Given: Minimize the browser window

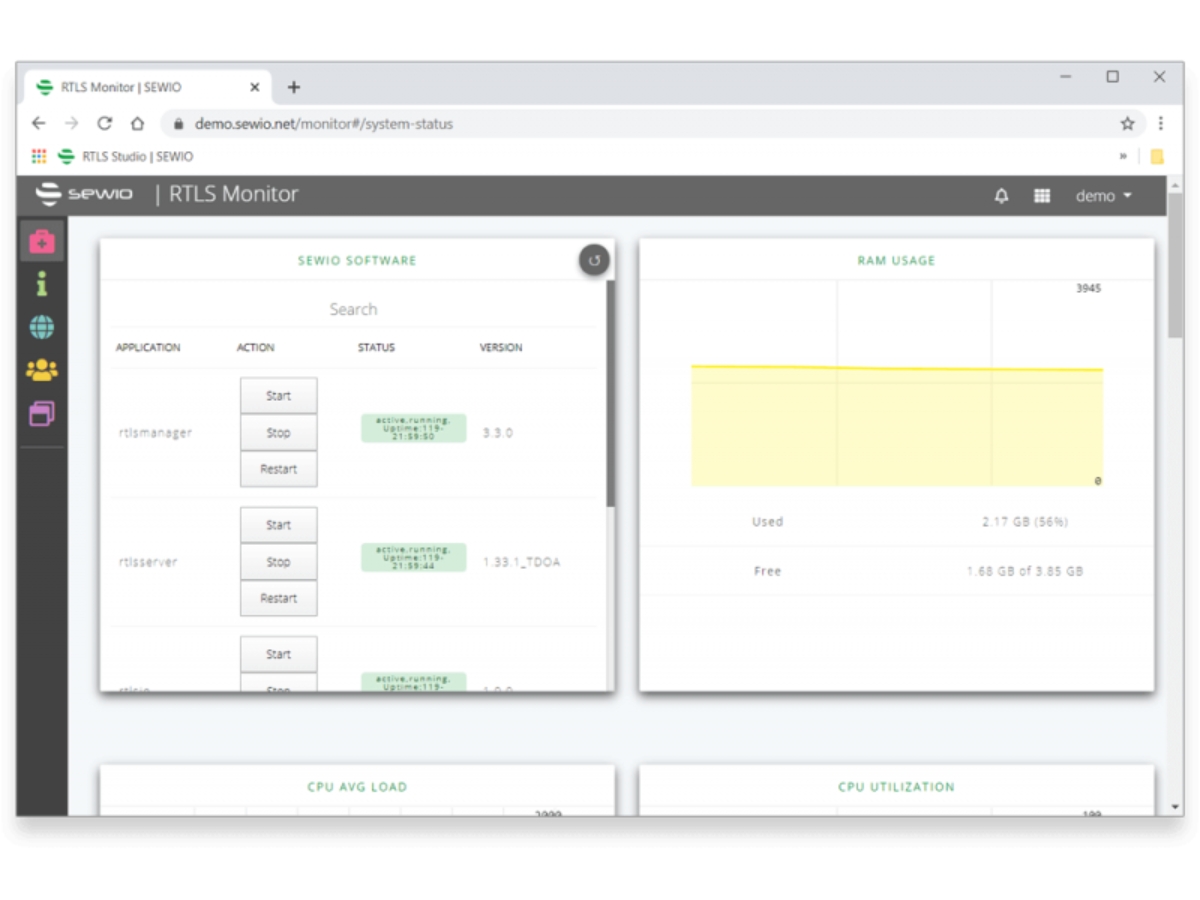Looking at the screenshot, I should [x=1066, y=77].
